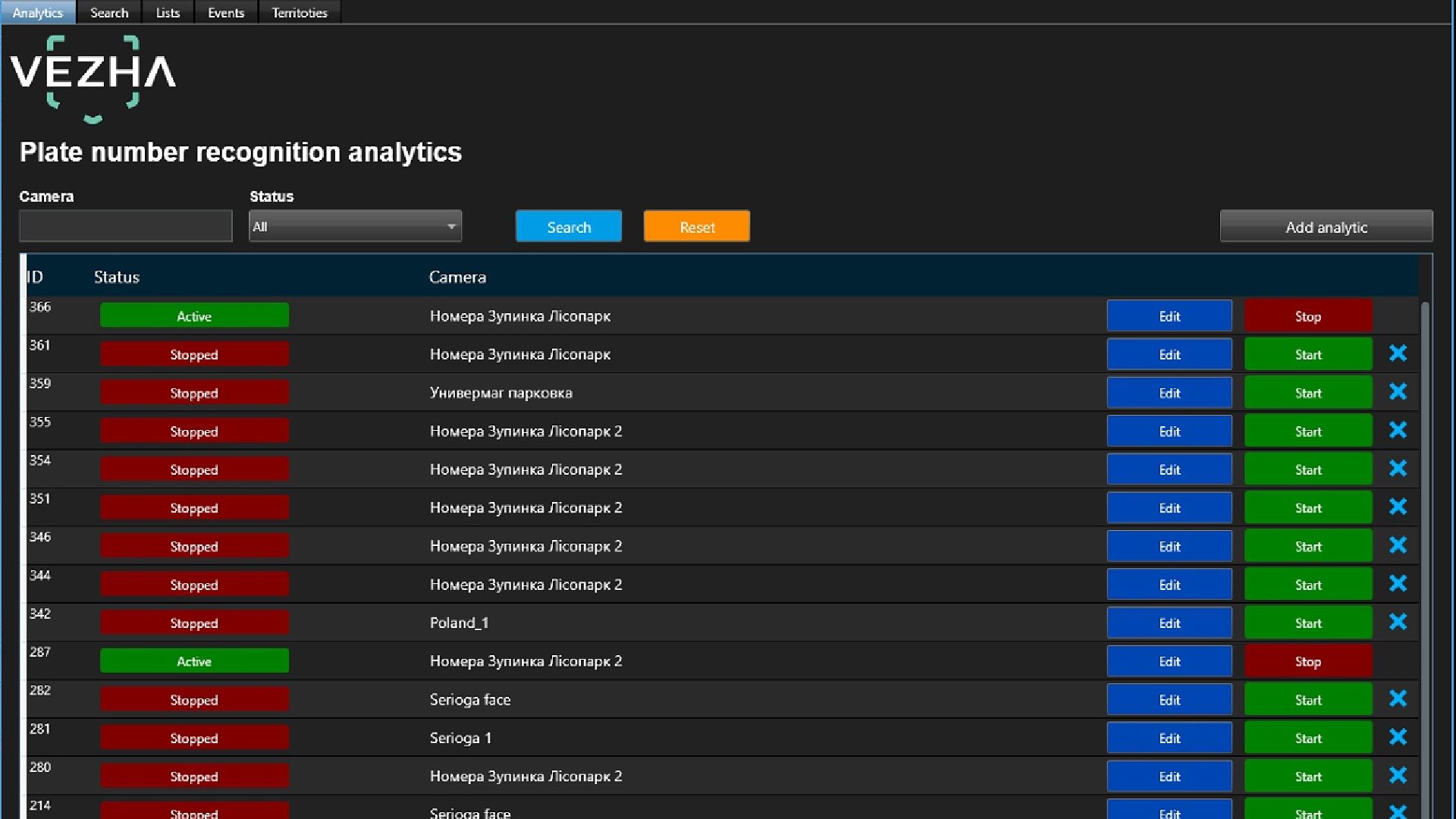Delete analytic row 346
The image size is (1456, 819).
(x=1398, y=545)
